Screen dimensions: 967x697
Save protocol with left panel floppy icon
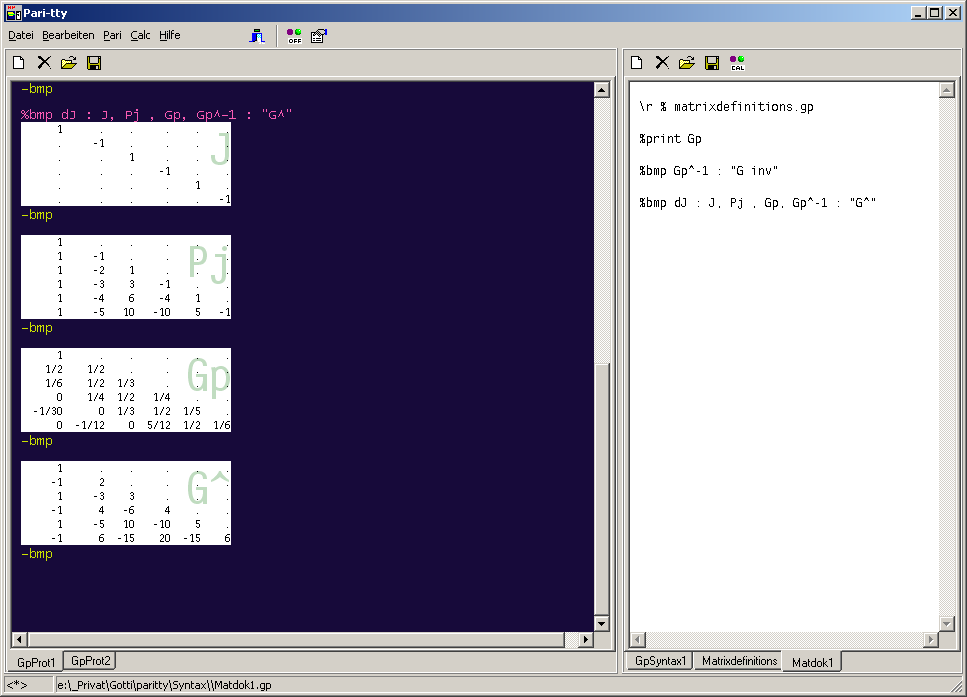[x=94, y=63]
